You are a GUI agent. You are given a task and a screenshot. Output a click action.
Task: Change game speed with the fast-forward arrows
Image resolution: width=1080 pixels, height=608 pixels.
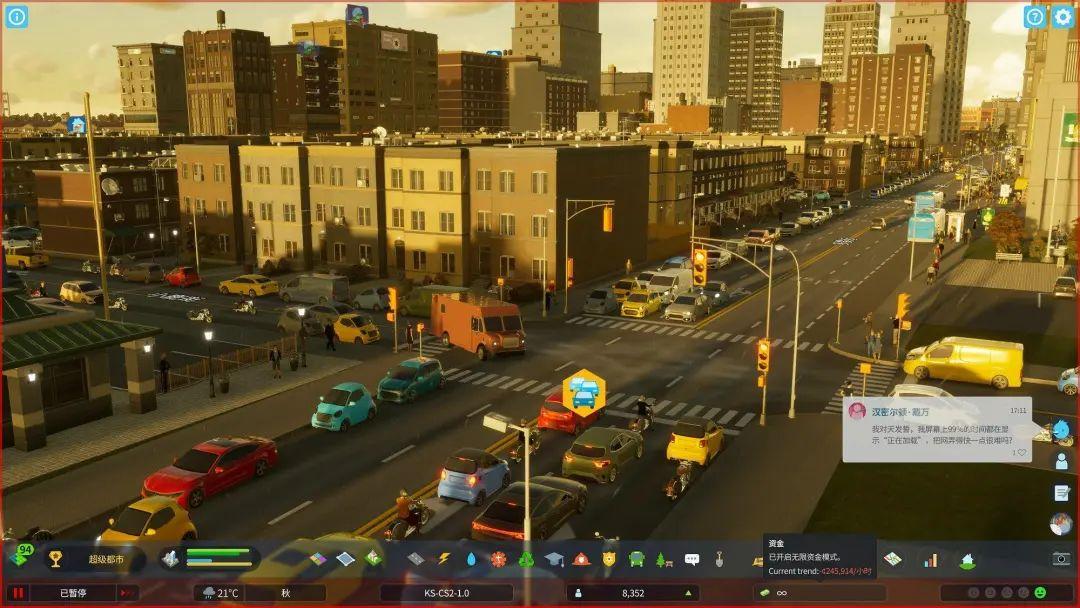127,593
